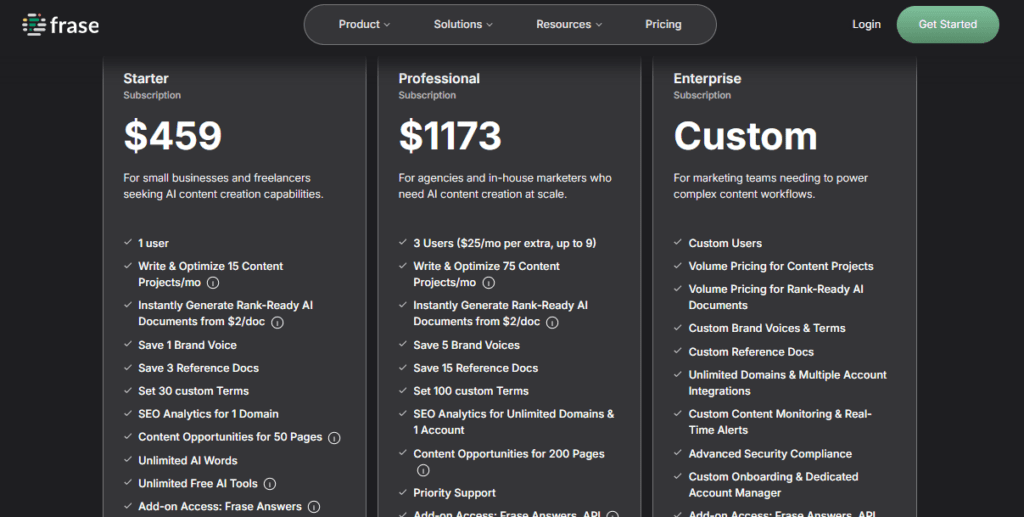Click the Login link
This screenshot has width=1024, height=517.
pyautogui.click(x=866, y=25)
